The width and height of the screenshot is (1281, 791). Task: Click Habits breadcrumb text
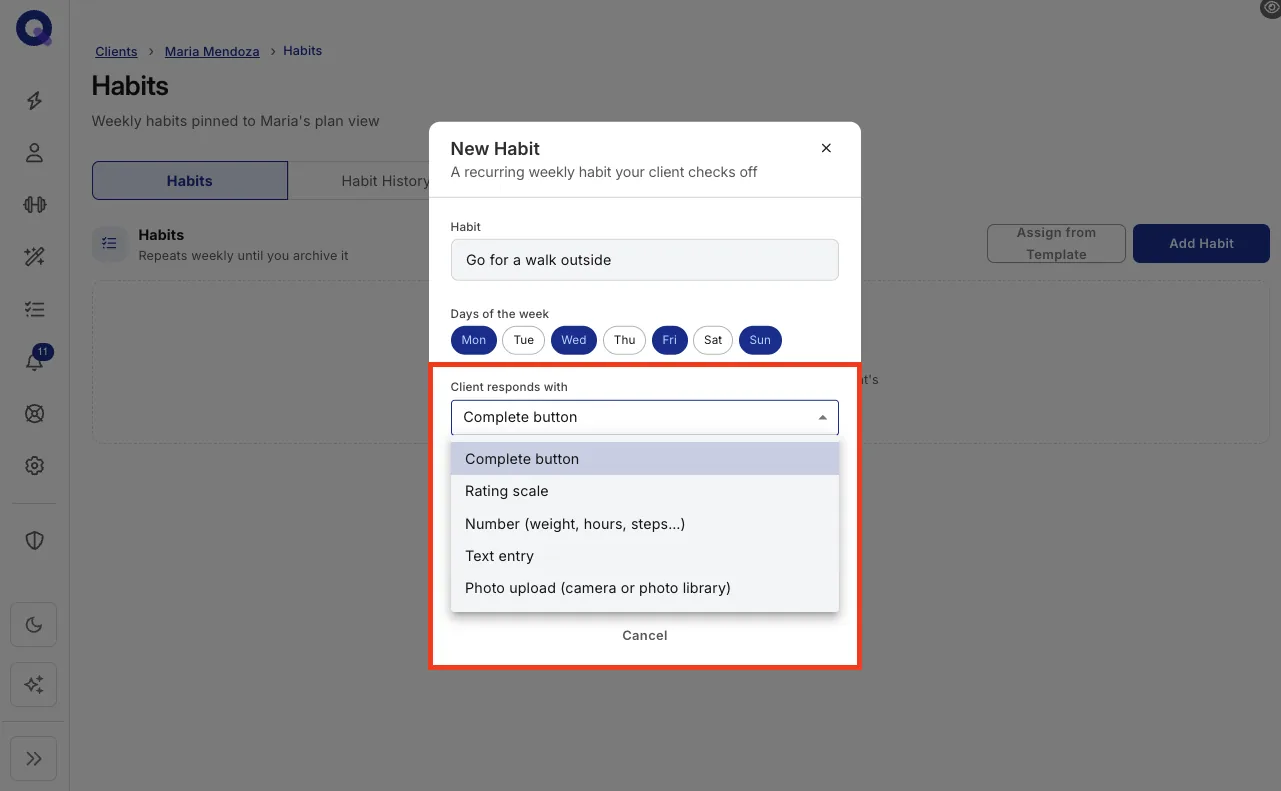303,51
